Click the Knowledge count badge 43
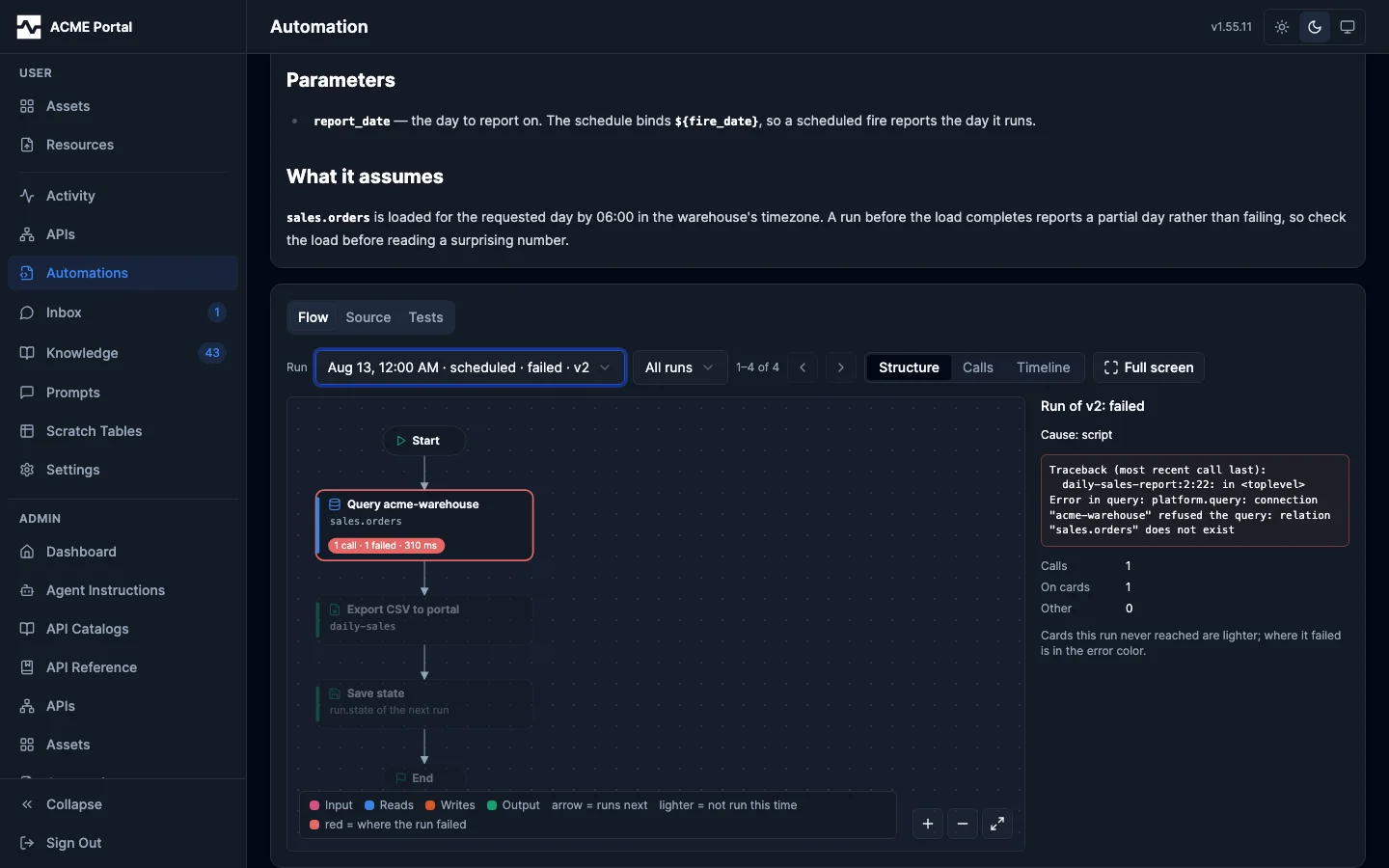This screenshot has width=1389, height=868. point(212,353)
